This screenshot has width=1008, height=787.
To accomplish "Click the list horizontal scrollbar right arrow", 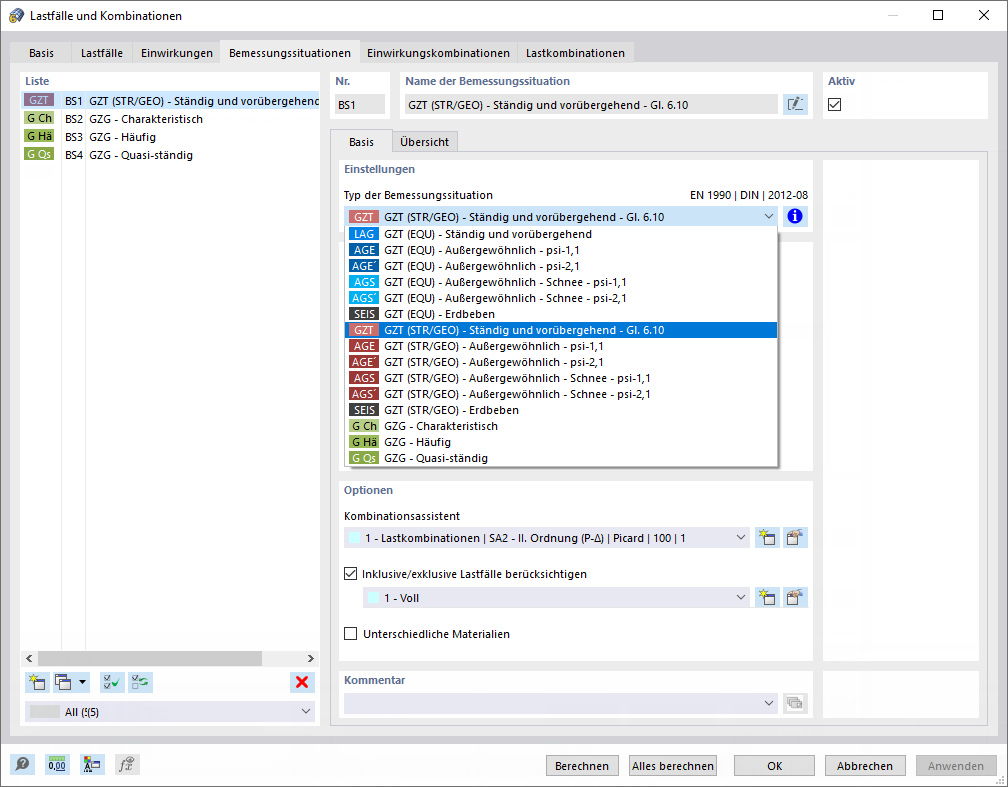I will point(310,658).
